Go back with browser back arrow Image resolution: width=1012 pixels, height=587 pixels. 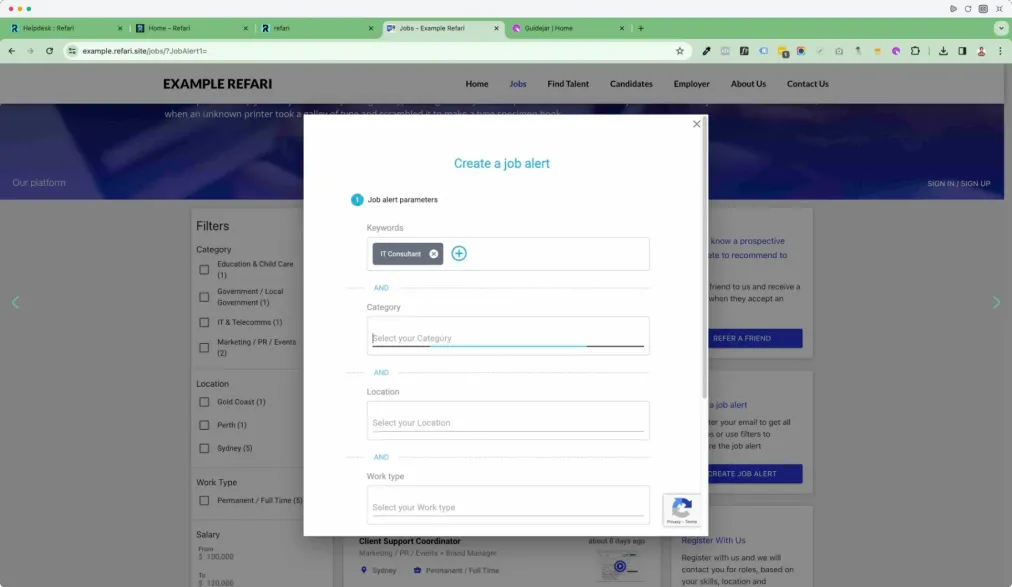[x=12, y=51]
